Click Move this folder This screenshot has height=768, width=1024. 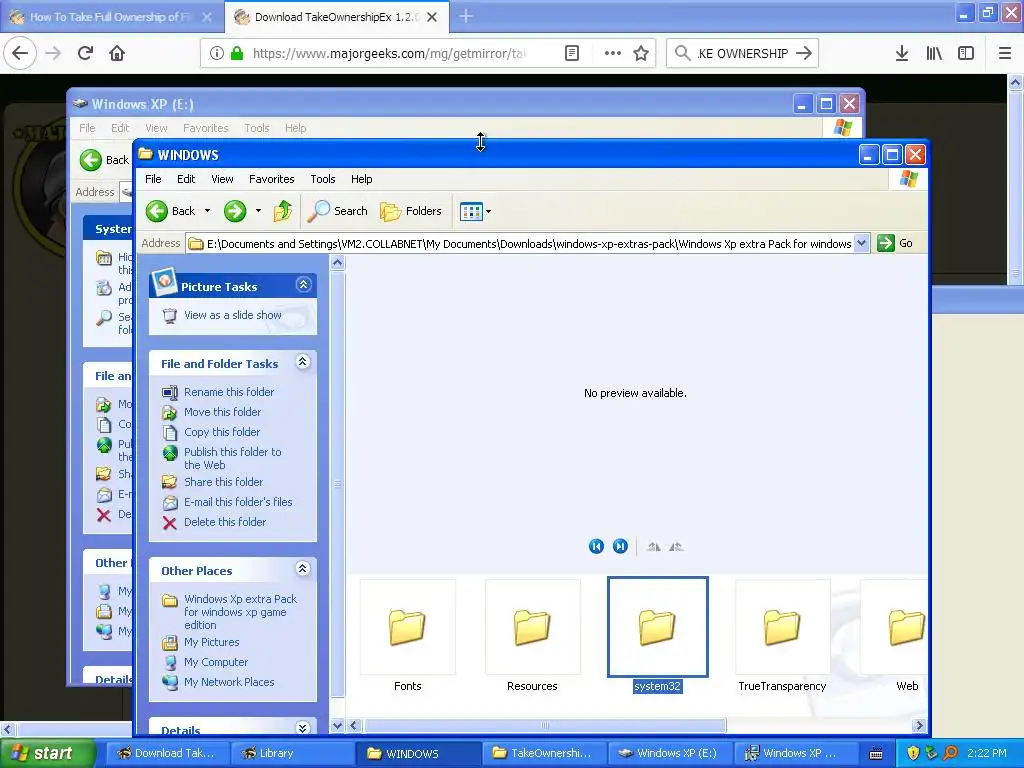pos(222,412)
